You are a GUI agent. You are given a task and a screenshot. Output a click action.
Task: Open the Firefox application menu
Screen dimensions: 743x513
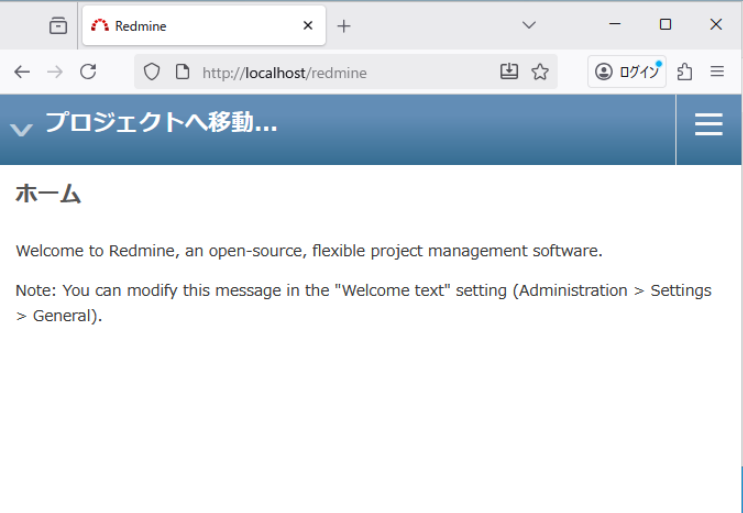(x=717, y=72)
